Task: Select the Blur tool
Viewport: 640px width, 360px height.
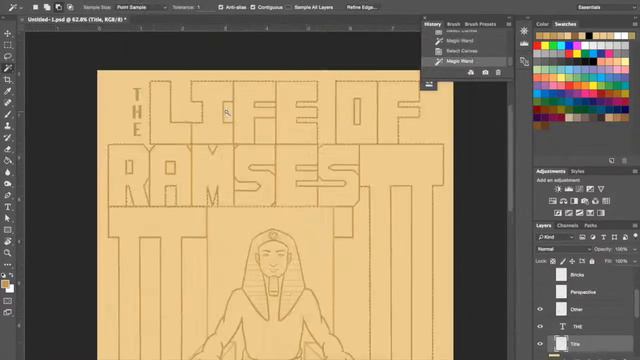Action: click(7, 172)
